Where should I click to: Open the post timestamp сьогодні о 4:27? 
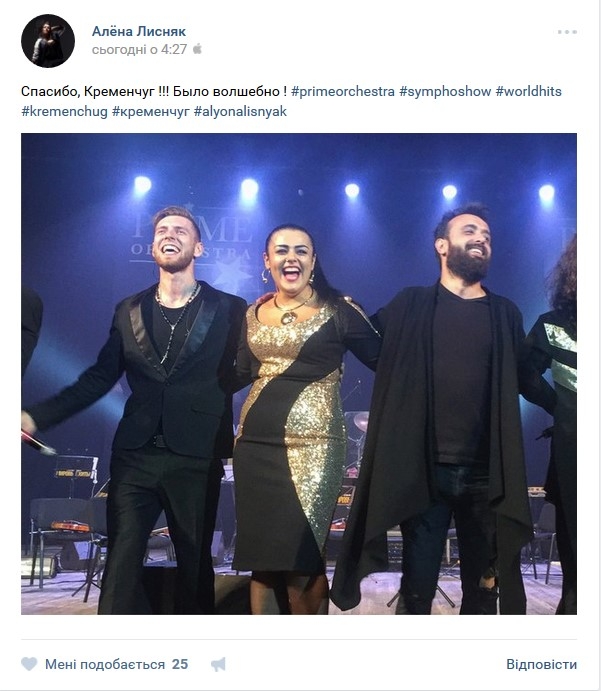click(x=140, y=49)
